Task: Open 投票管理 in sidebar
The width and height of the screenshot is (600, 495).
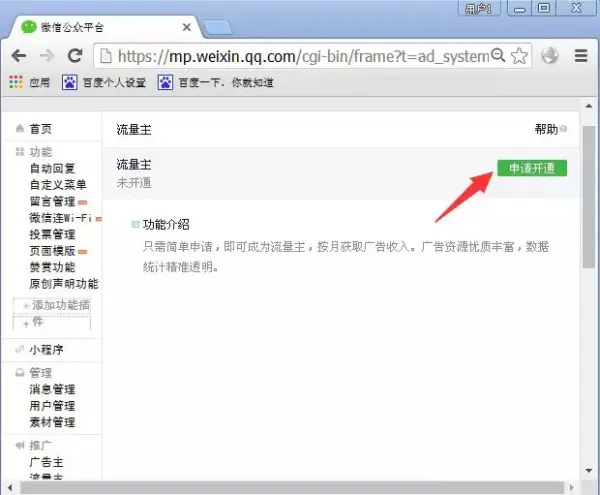Action: [52, 234]
